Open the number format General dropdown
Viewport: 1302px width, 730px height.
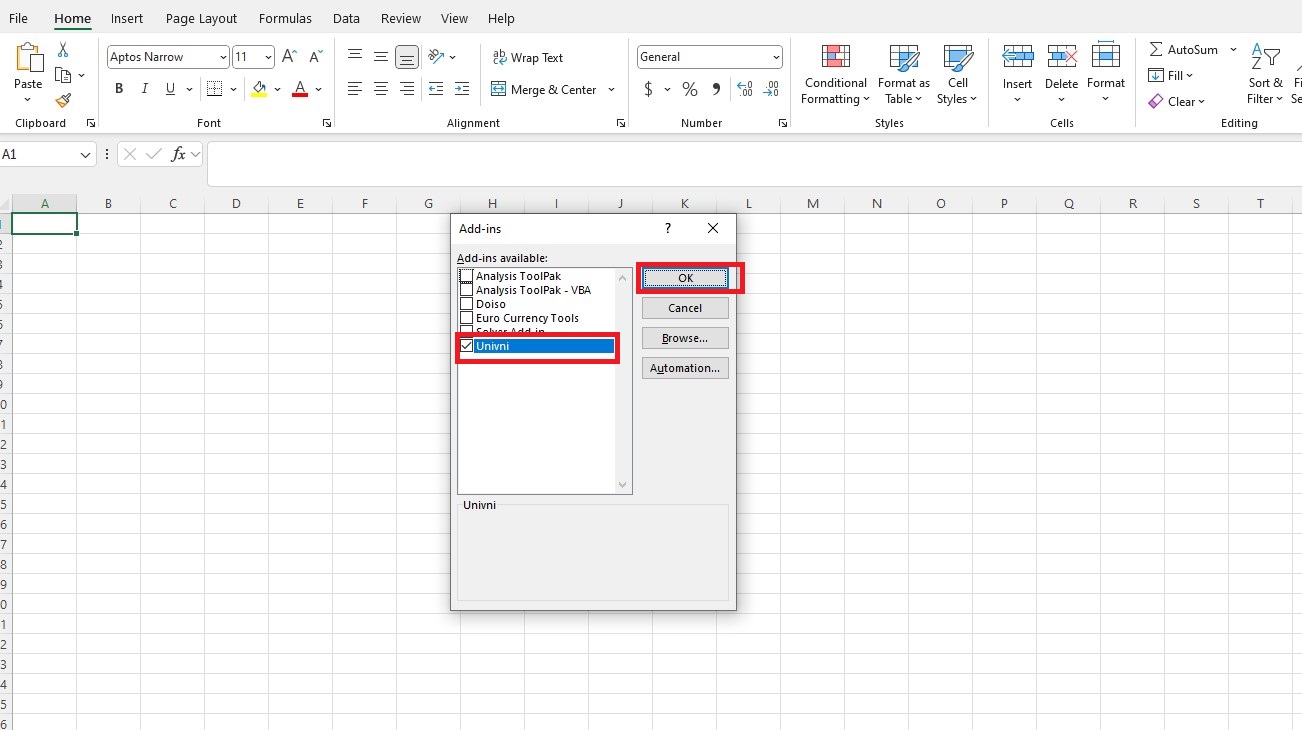coord(776,57)
